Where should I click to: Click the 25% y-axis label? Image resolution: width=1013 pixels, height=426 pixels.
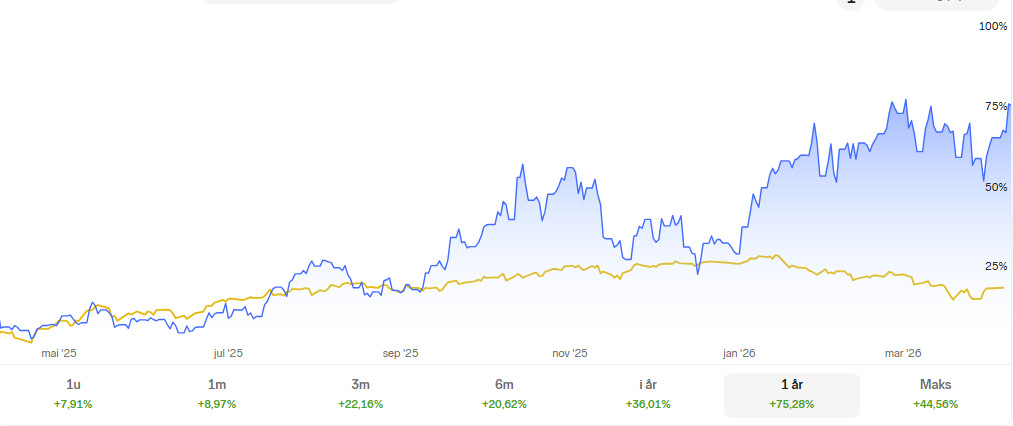tap(995, 266)
